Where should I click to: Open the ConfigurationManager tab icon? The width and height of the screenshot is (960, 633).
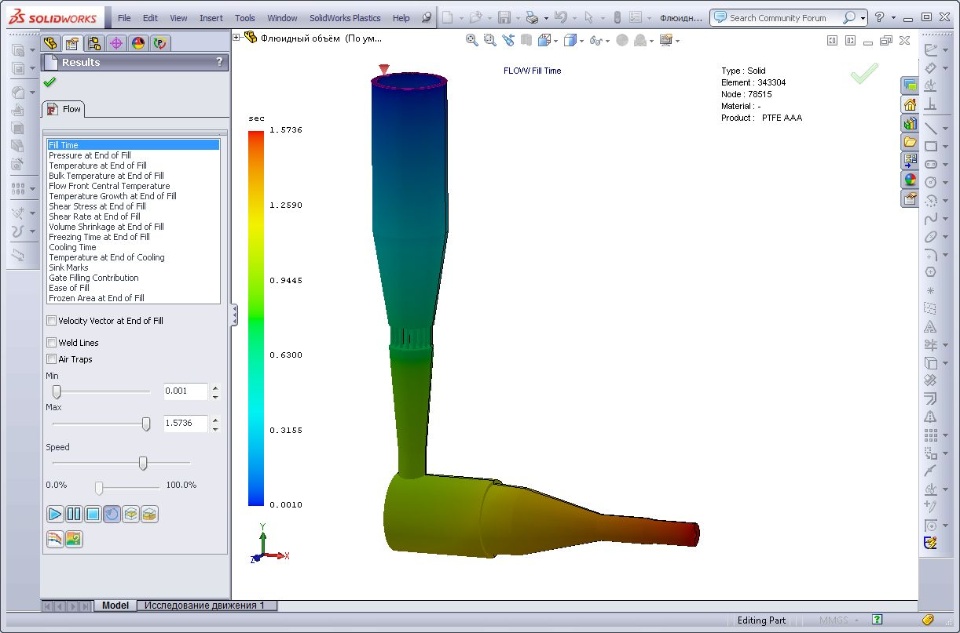94,43
